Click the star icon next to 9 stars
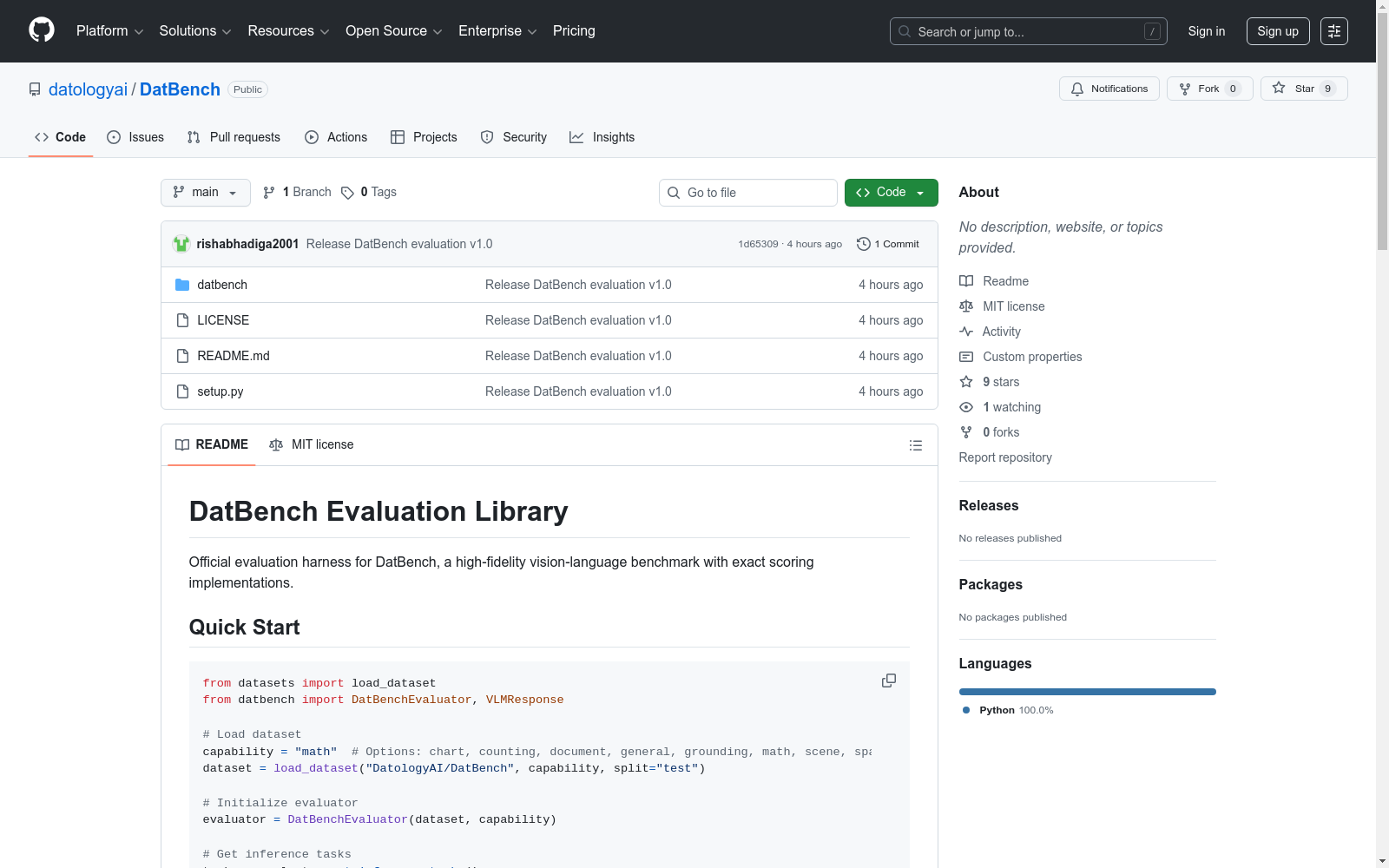Viewport: 1389px width, 868px height. pyautogui.click(x=966, y=382)
